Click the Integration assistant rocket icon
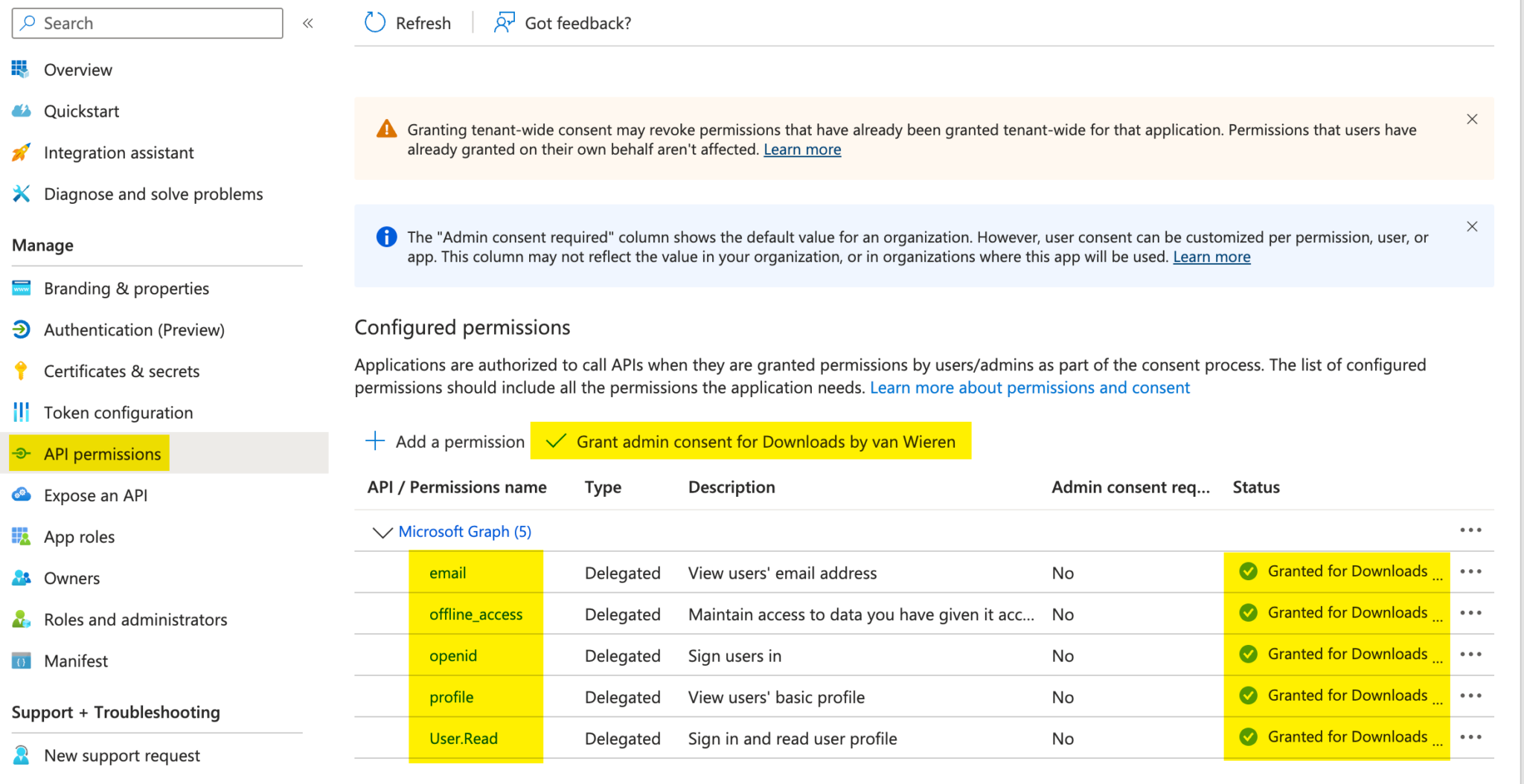Viewport: 1524px width, 784px height. [x=21, y=152]
